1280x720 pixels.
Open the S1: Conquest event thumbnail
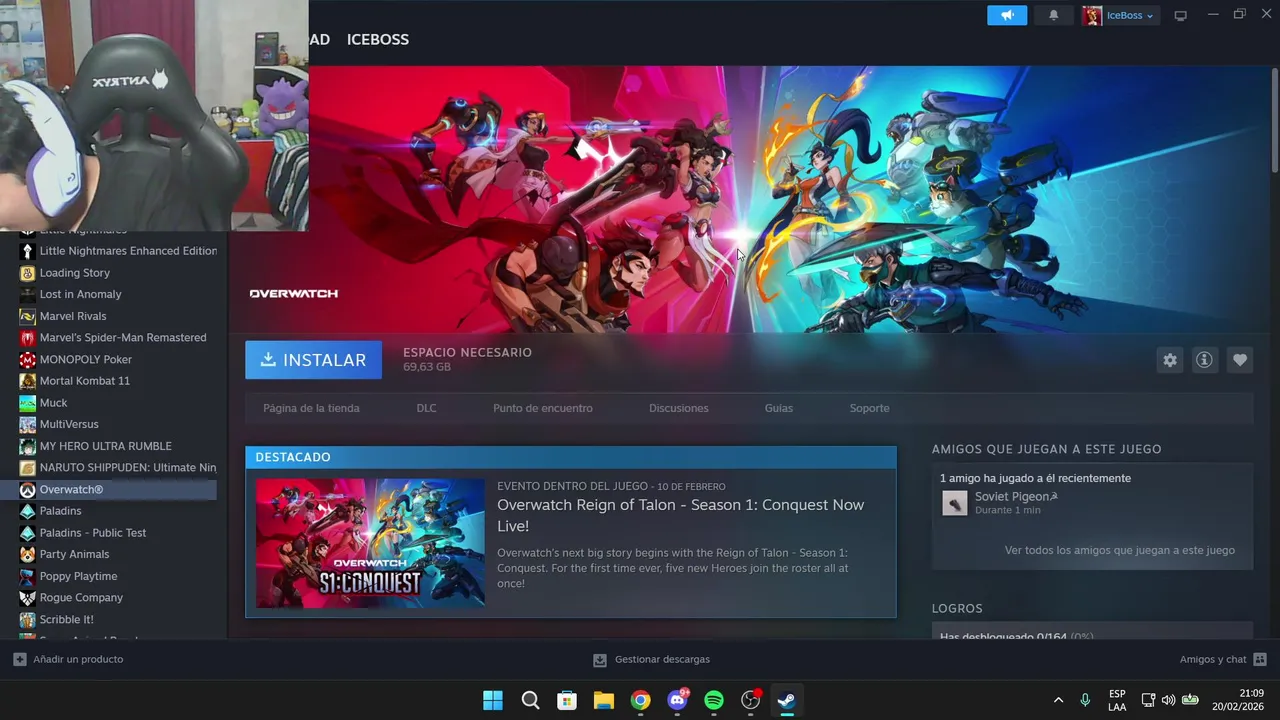pos(370,543)
